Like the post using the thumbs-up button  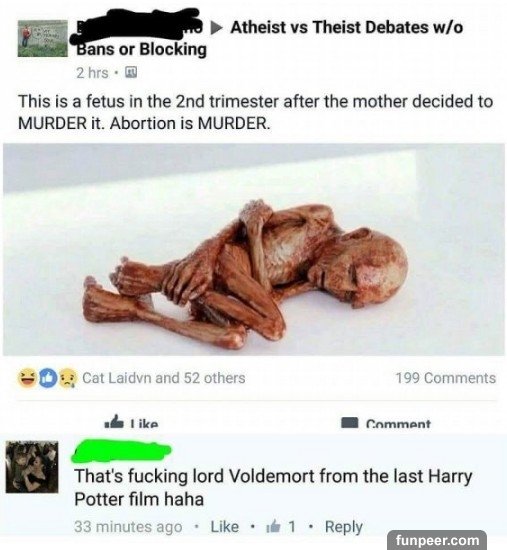point(132,422)
